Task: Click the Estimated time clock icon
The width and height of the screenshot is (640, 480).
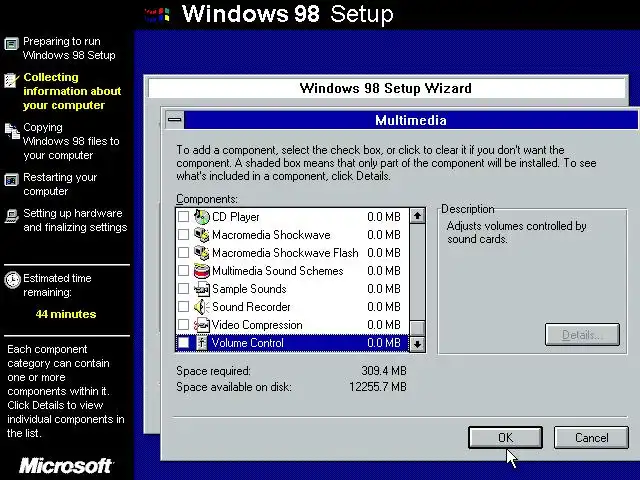Action: pyautogui.click(x=12, y=280)
